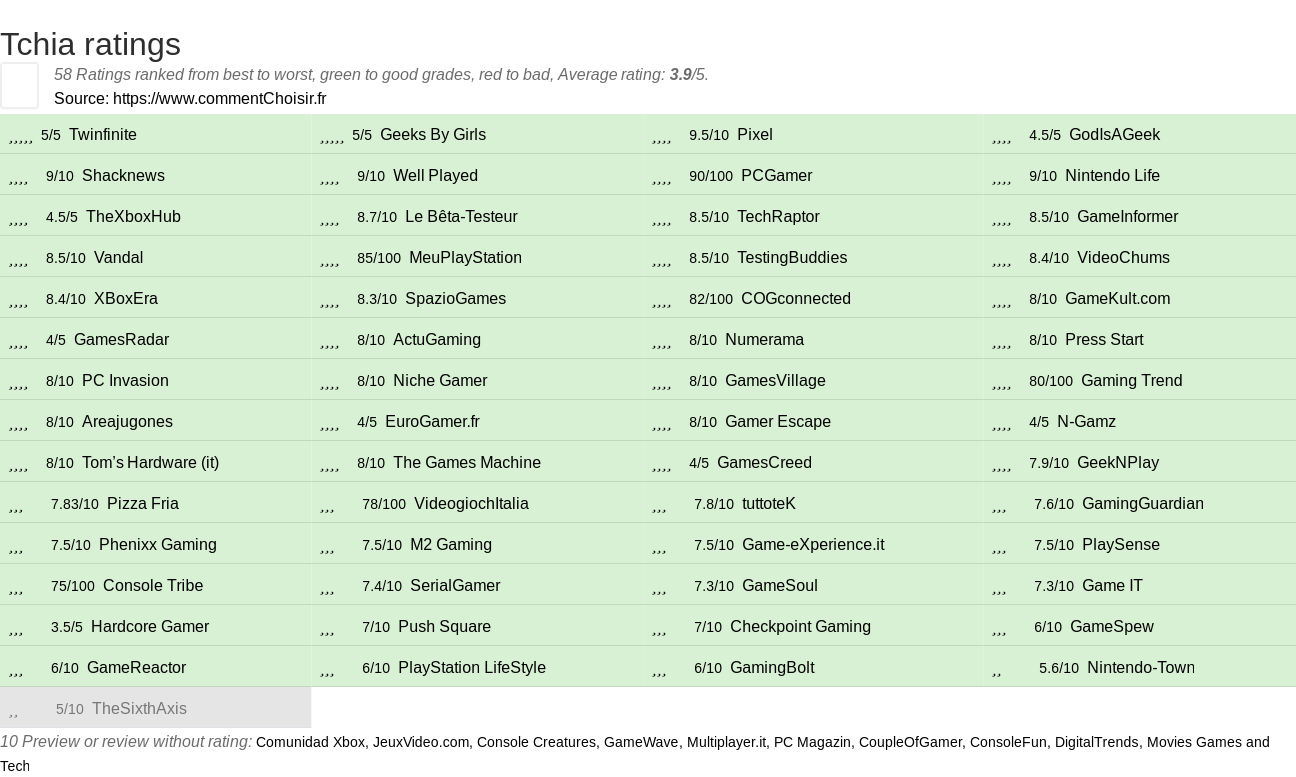
Task: Select the Game IT entry
Action: tap(1140, 585)
